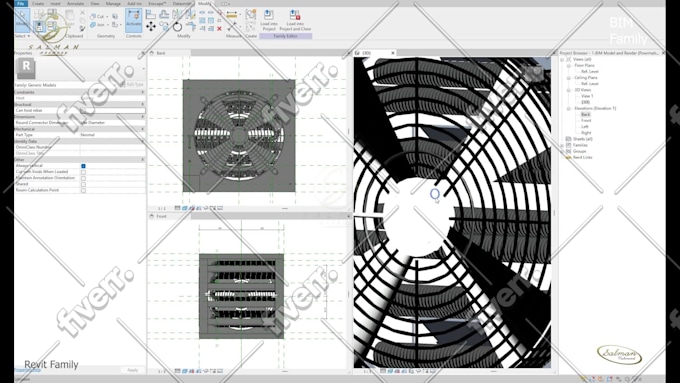
Task: Select Right elevation in Project Browser
Action: [x=586, y=133]
